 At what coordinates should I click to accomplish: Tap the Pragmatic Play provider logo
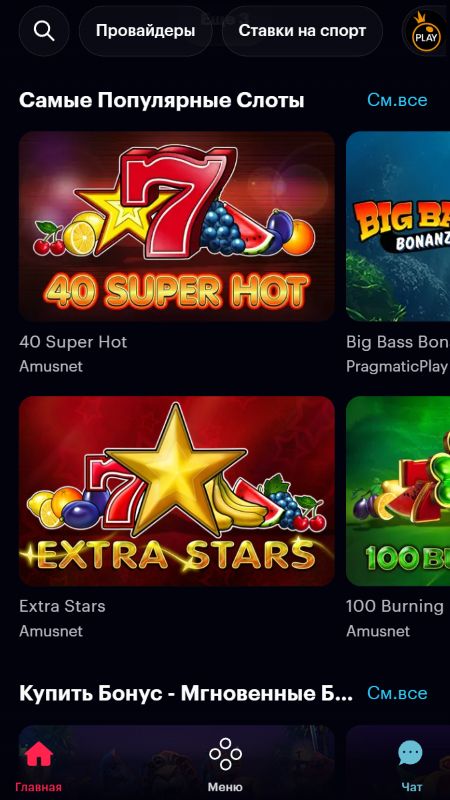pyautogui.click(x=426, y=32)
